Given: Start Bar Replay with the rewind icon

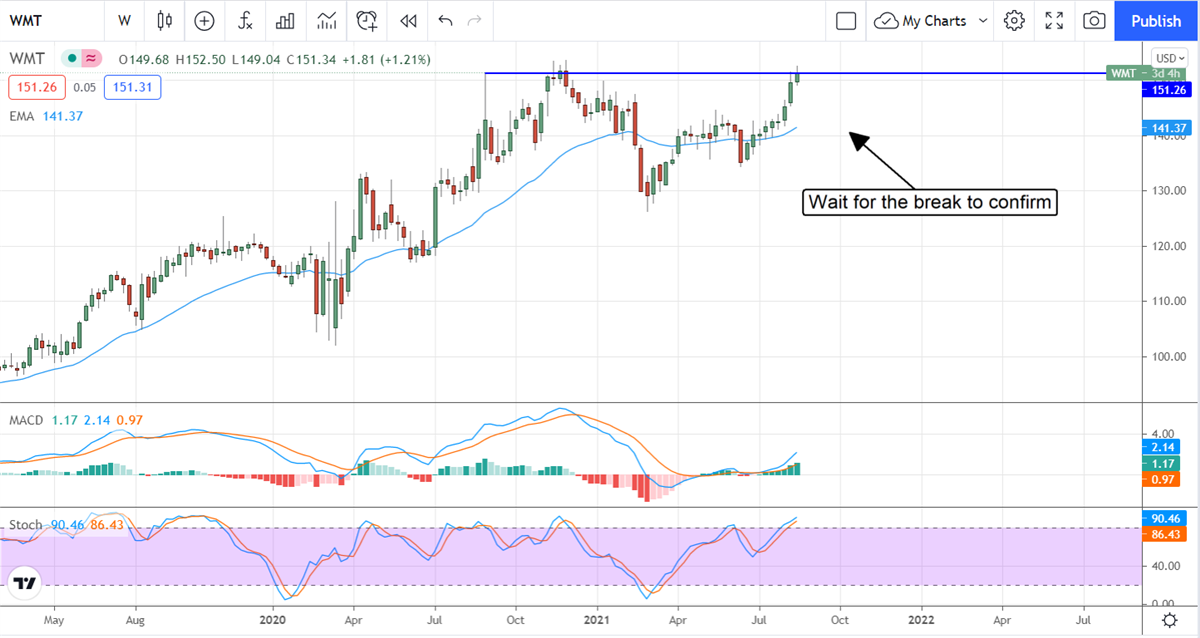Looking at the screenshot, I should coord(407,20).
